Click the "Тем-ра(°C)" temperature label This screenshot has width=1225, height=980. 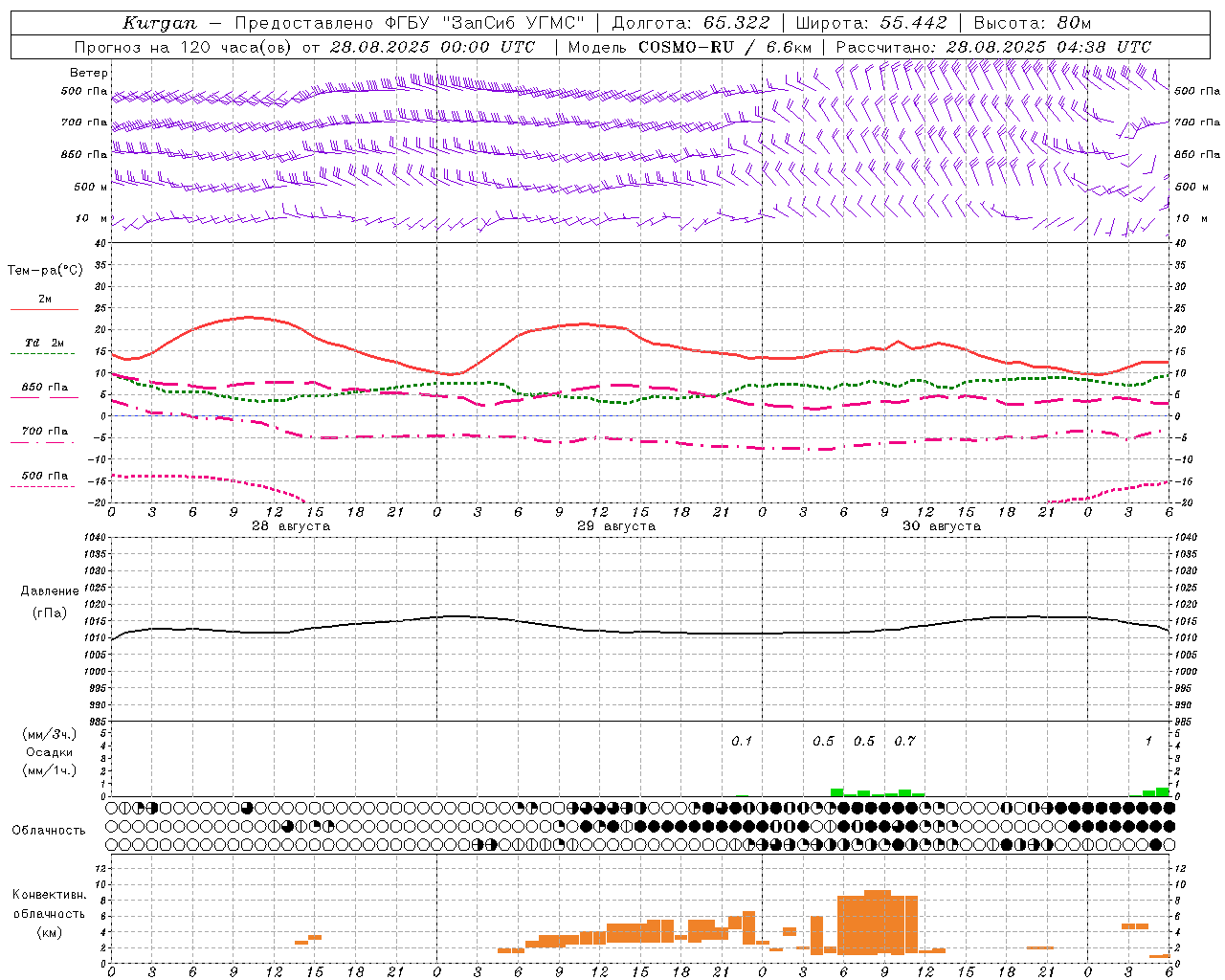(x=45, y=271)
